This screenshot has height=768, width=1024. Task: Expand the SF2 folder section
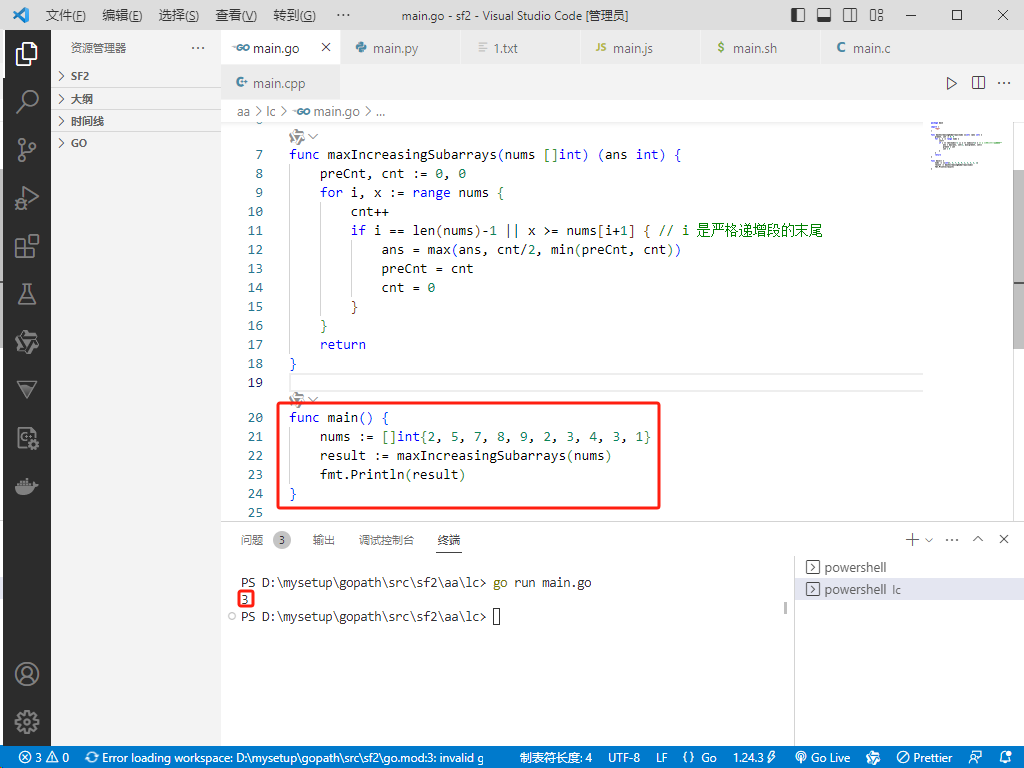pos(136,76)
